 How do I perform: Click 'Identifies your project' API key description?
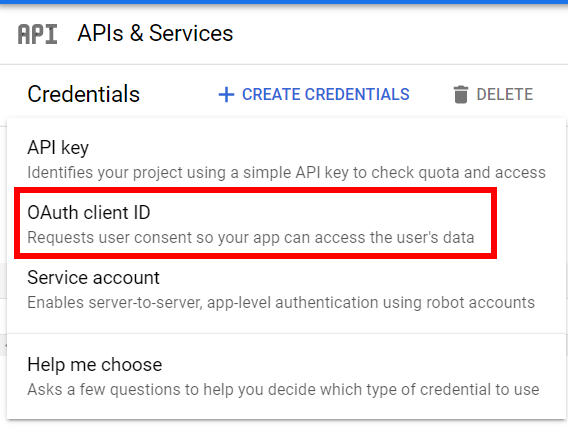(x=286, y=173)
